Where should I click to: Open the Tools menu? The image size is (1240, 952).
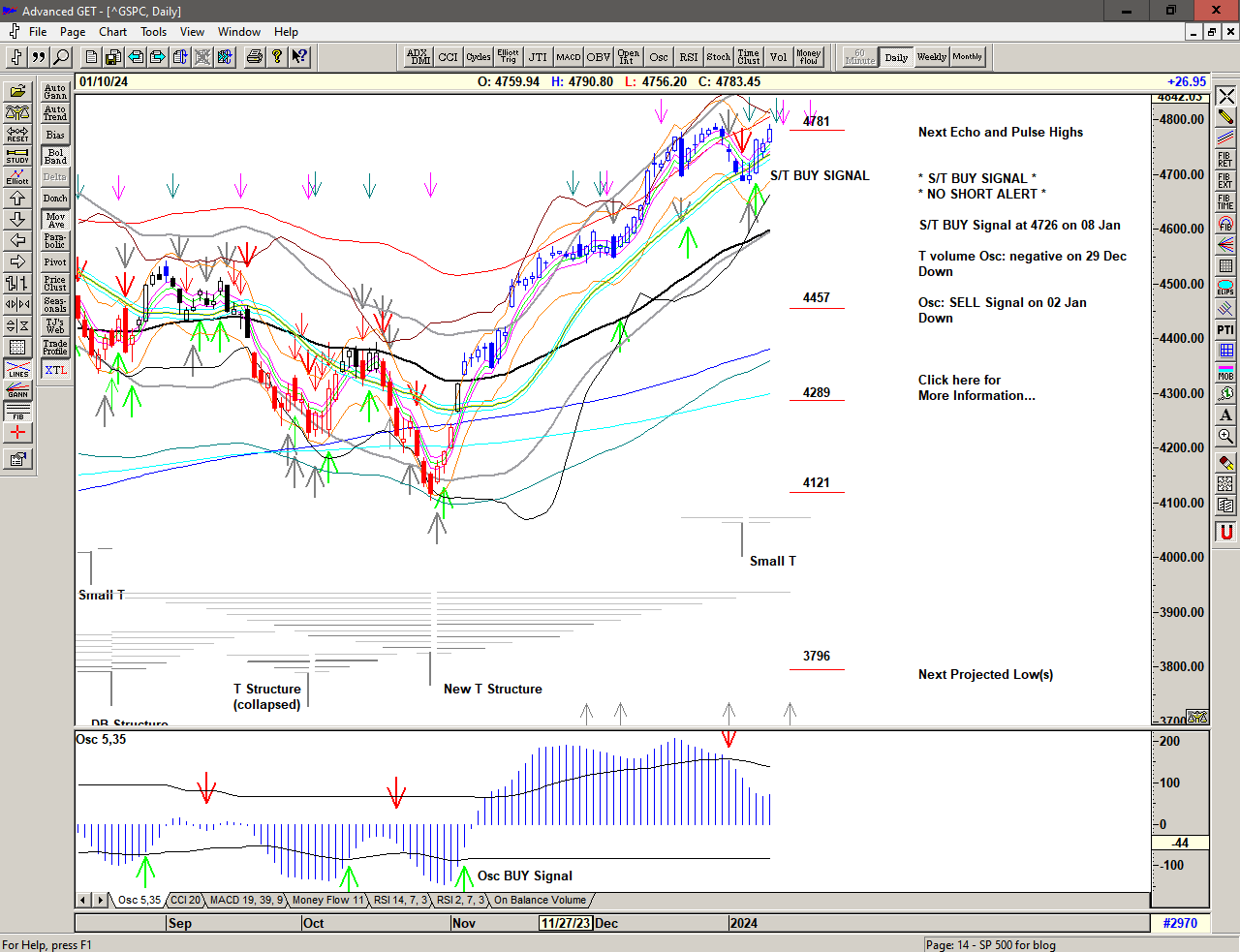(x=154, y=32)
